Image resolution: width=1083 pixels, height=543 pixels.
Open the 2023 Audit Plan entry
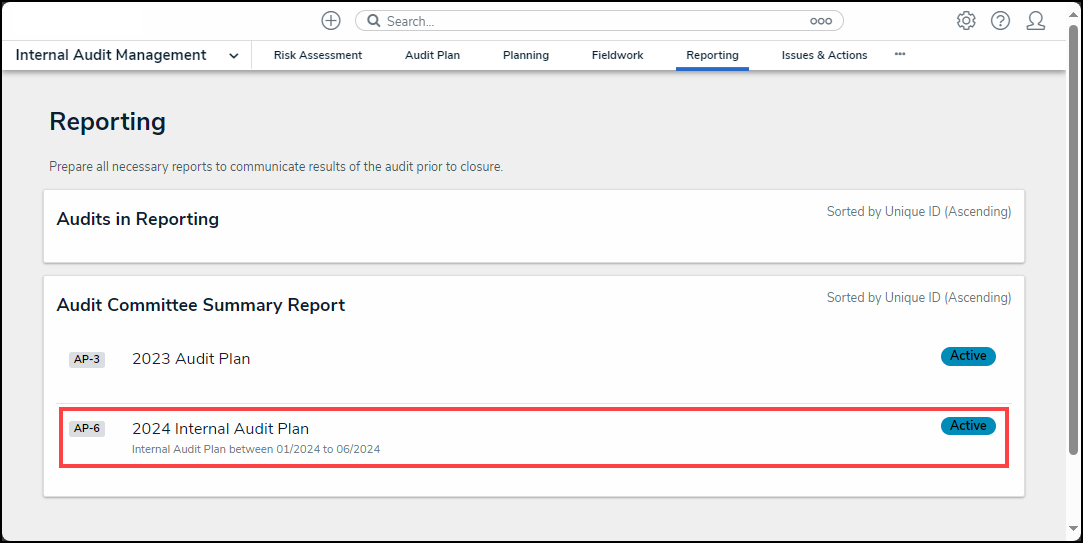(191, 359)
